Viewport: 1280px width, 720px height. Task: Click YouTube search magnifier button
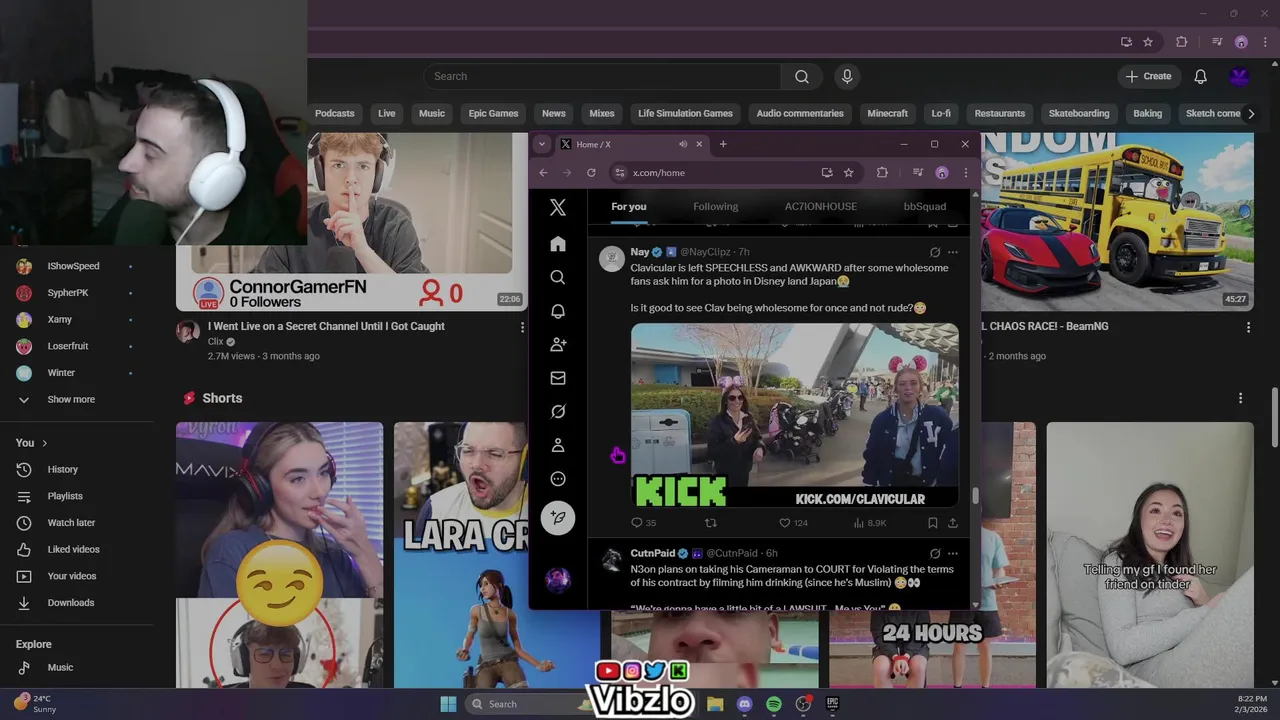pyautogui.click(x=802, y=76)
